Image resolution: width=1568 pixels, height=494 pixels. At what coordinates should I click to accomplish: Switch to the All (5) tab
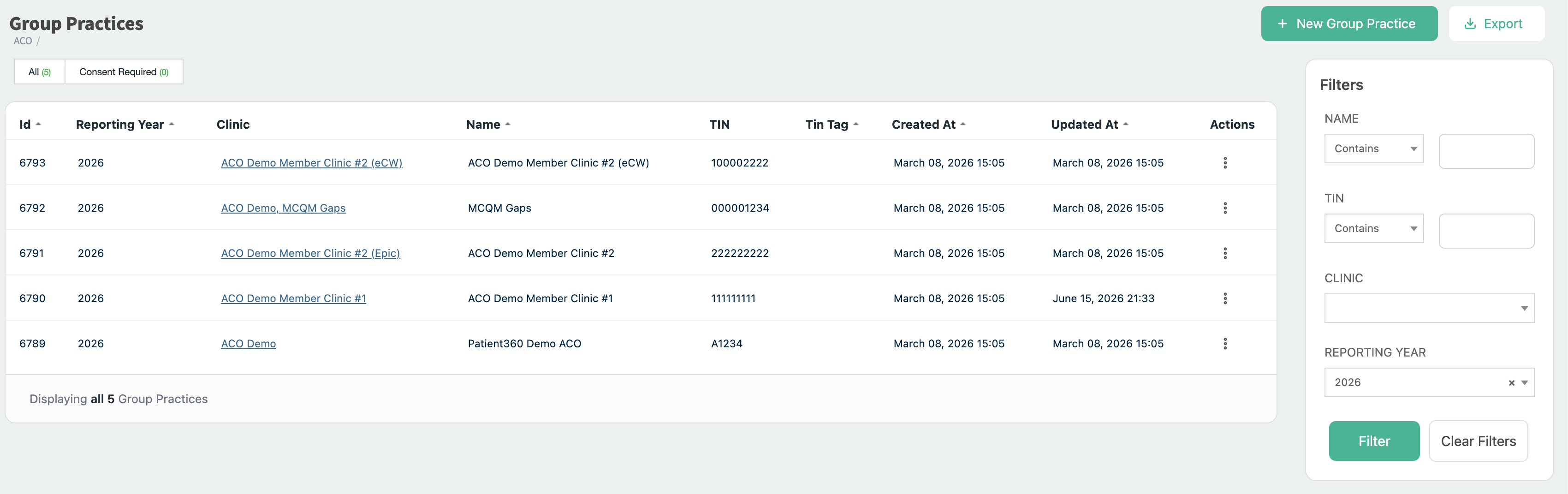pos(40,72)
